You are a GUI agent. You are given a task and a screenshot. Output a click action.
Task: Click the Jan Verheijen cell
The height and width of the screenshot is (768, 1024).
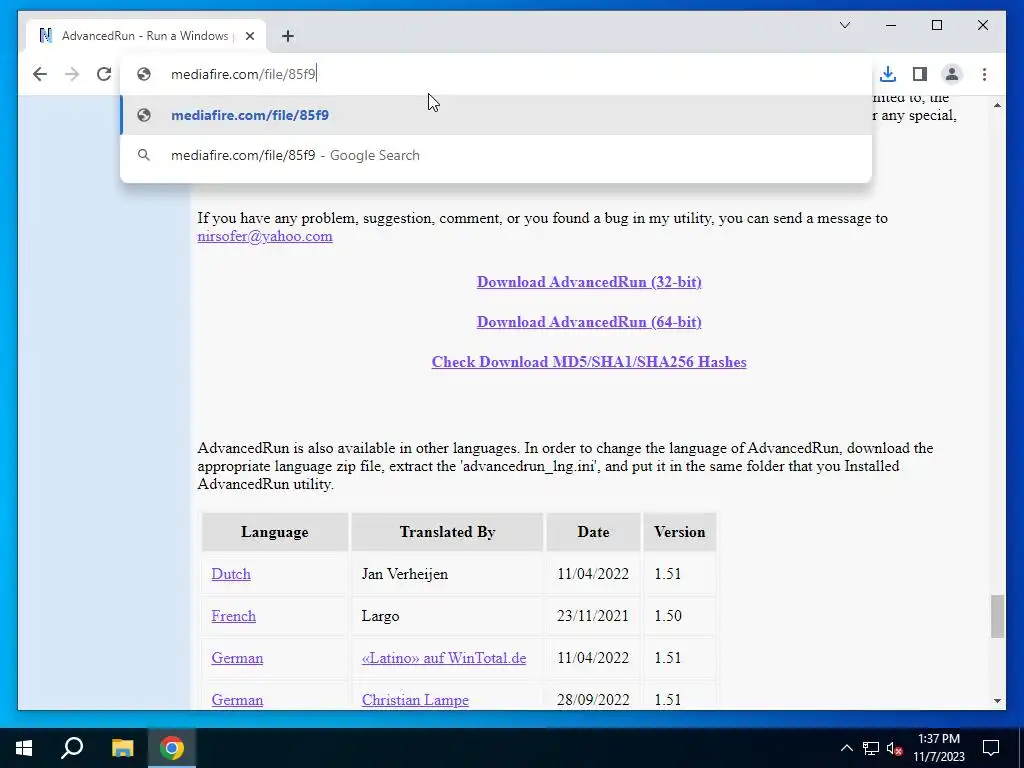coord(447,574)
